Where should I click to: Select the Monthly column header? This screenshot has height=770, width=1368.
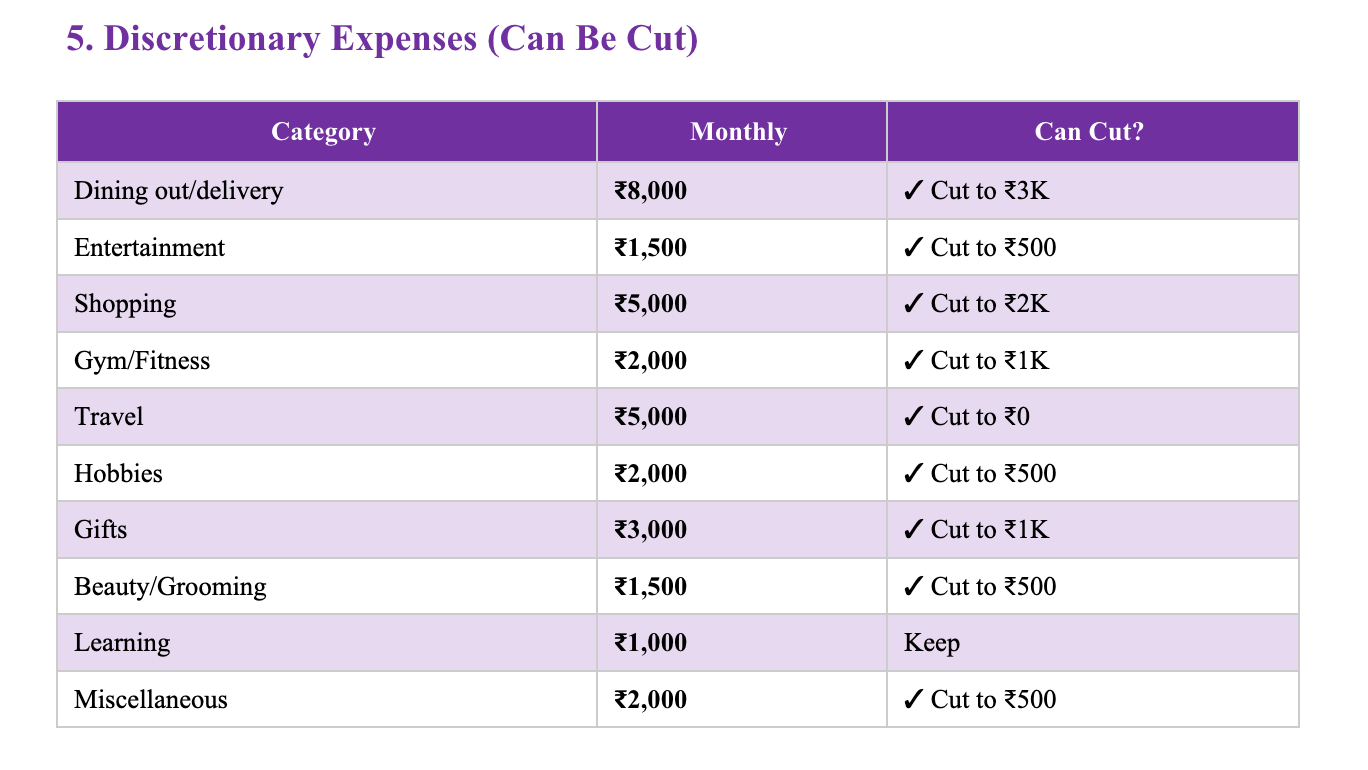pos(738,132)
